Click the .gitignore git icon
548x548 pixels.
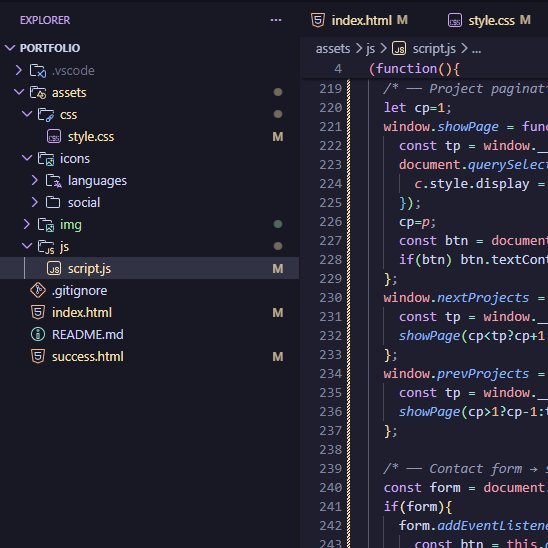coord(38,290)
